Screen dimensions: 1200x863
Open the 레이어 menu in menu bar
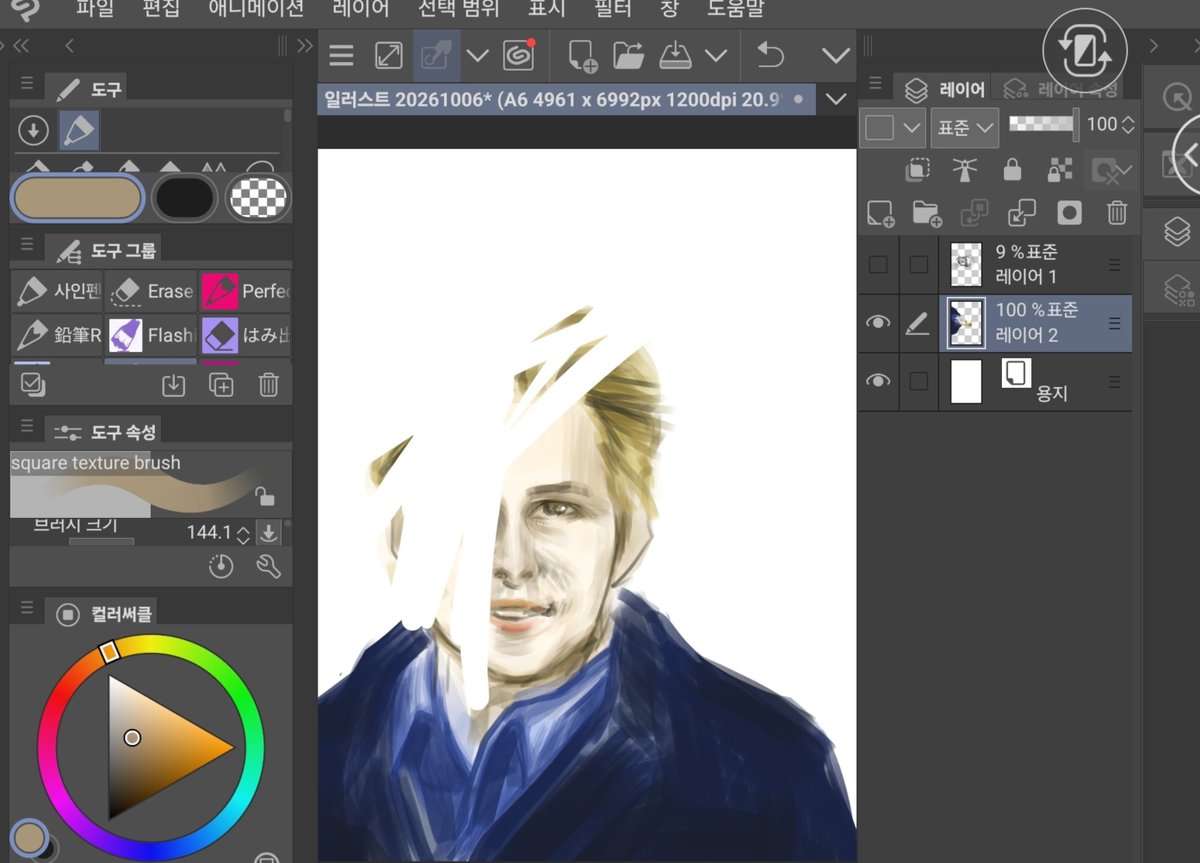point(361,9)
